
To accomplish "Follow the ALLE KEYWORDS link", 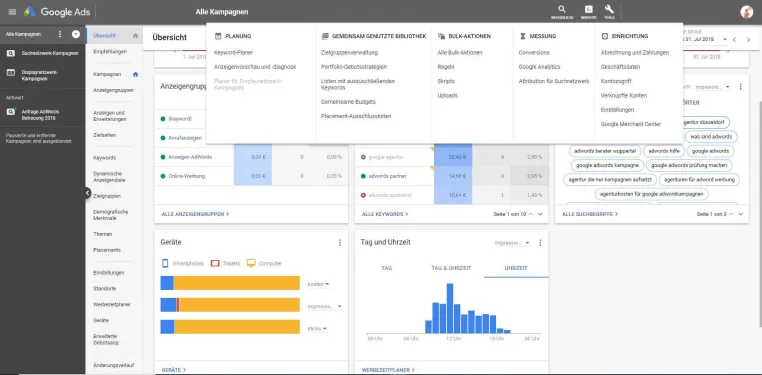I will point(385,214).
